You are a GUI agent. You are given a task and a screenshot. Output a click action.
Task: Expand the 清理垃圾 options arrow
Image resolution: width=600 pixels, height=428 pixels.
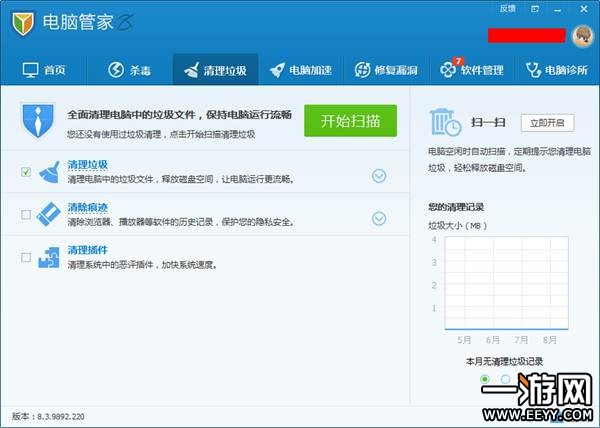[379, 176]
